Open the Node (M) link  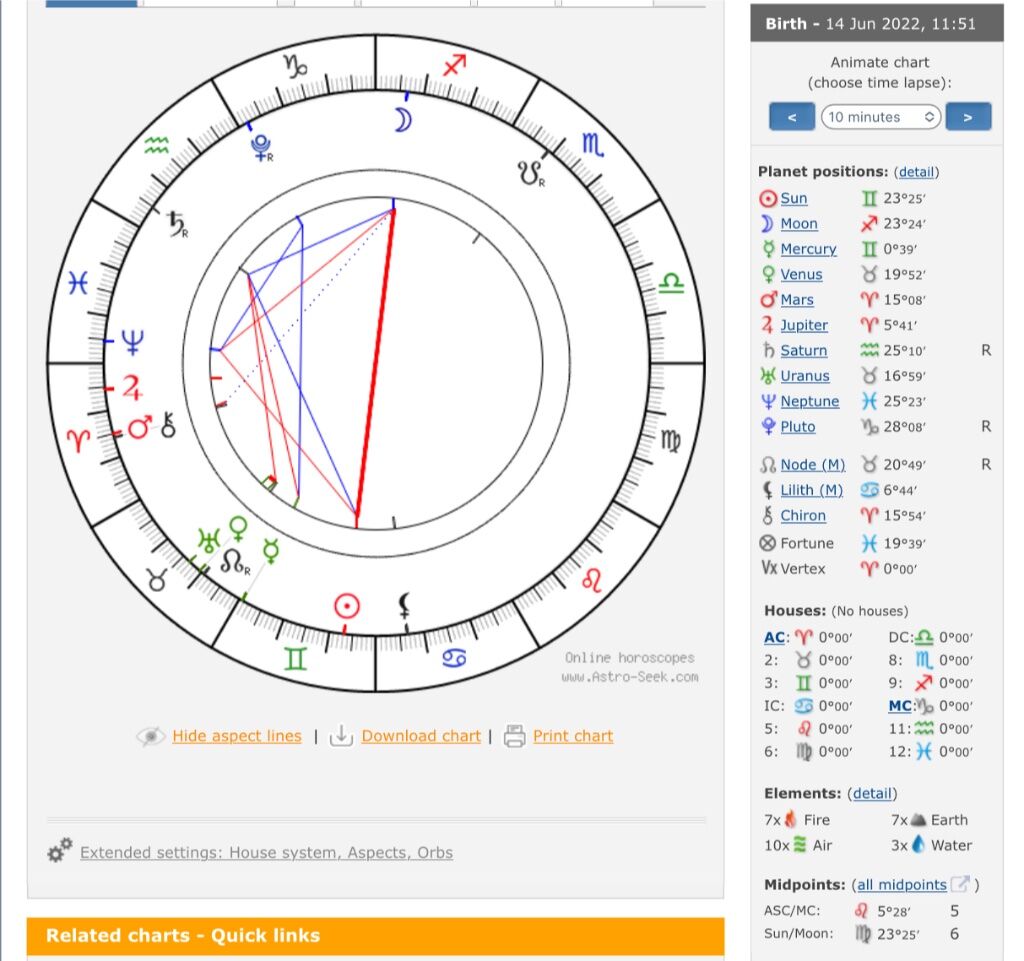(813, 465)
